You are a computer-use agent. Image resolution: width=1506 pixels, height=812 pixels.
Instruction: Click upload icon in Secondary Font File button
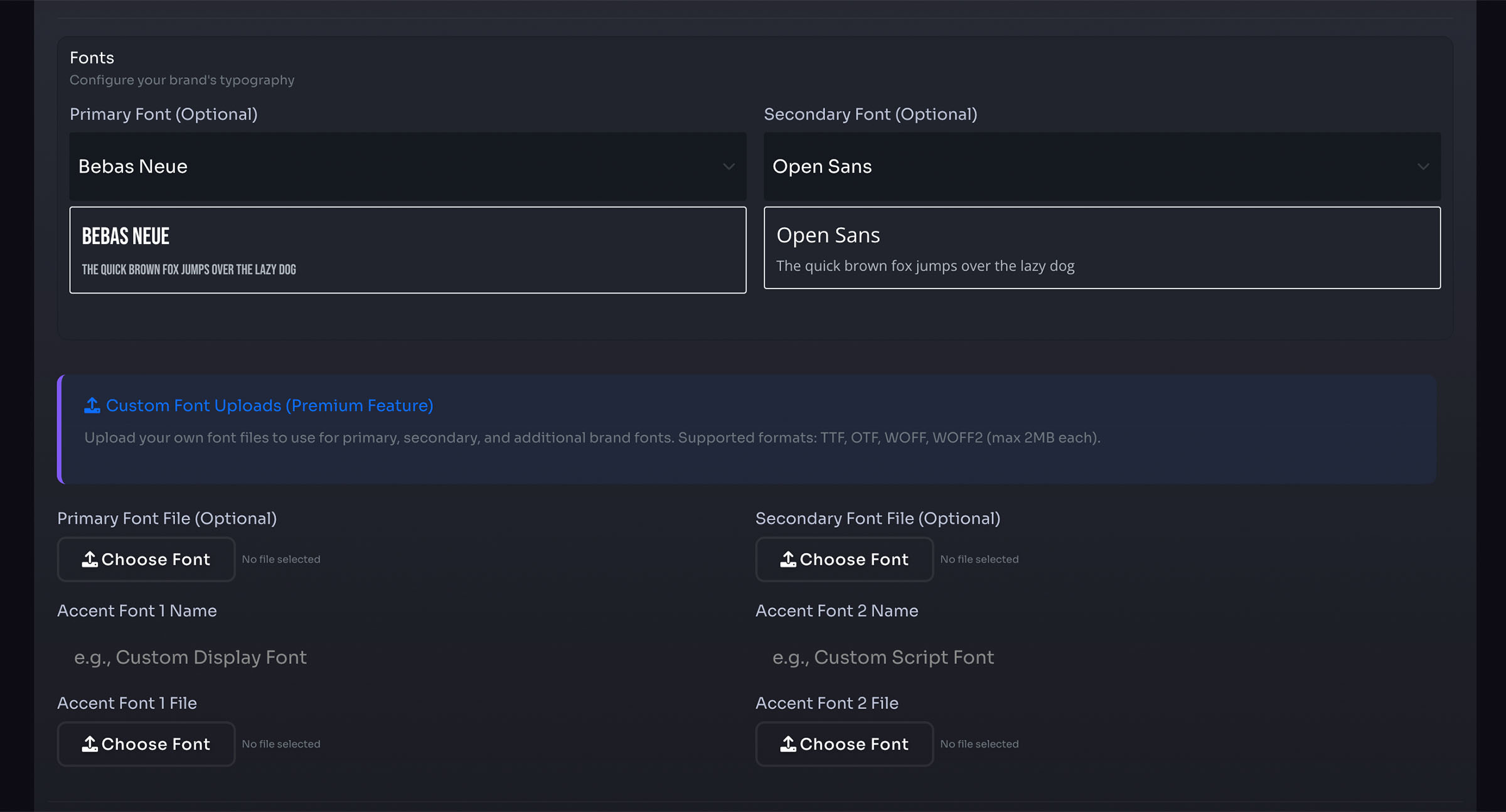(x=788, y=559)
